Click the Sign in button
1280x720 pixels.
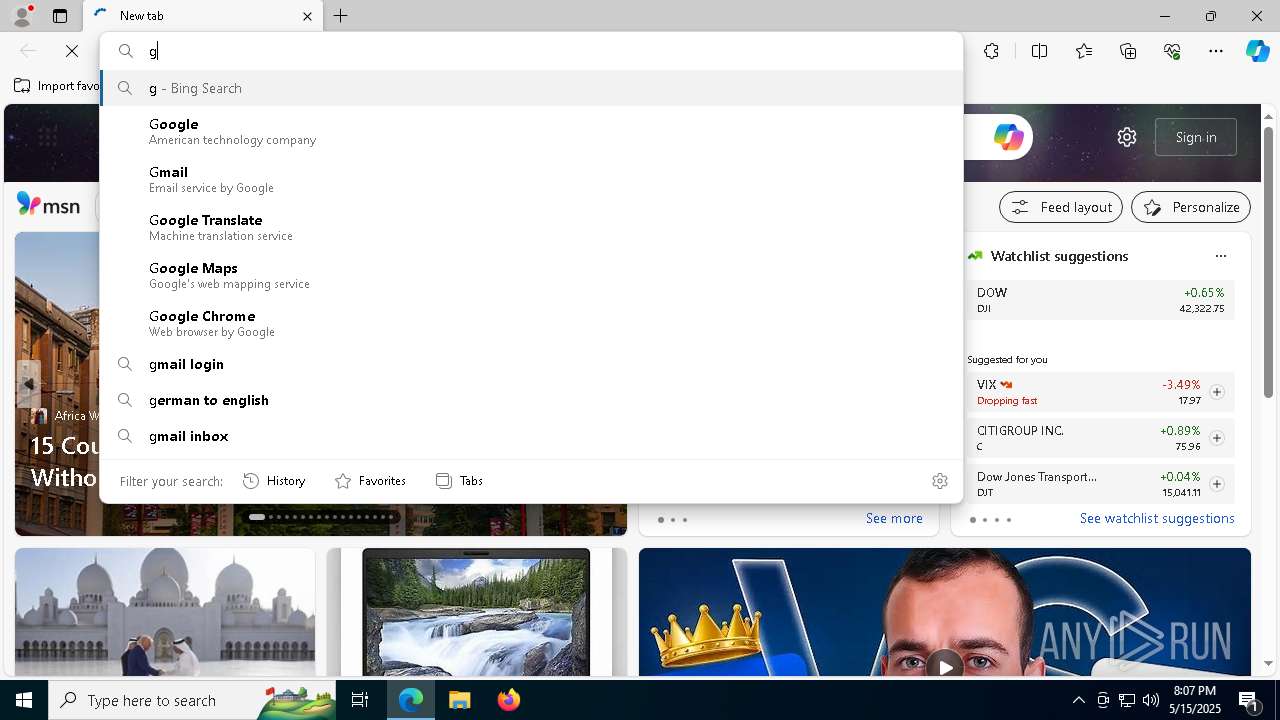point(1196,137)
